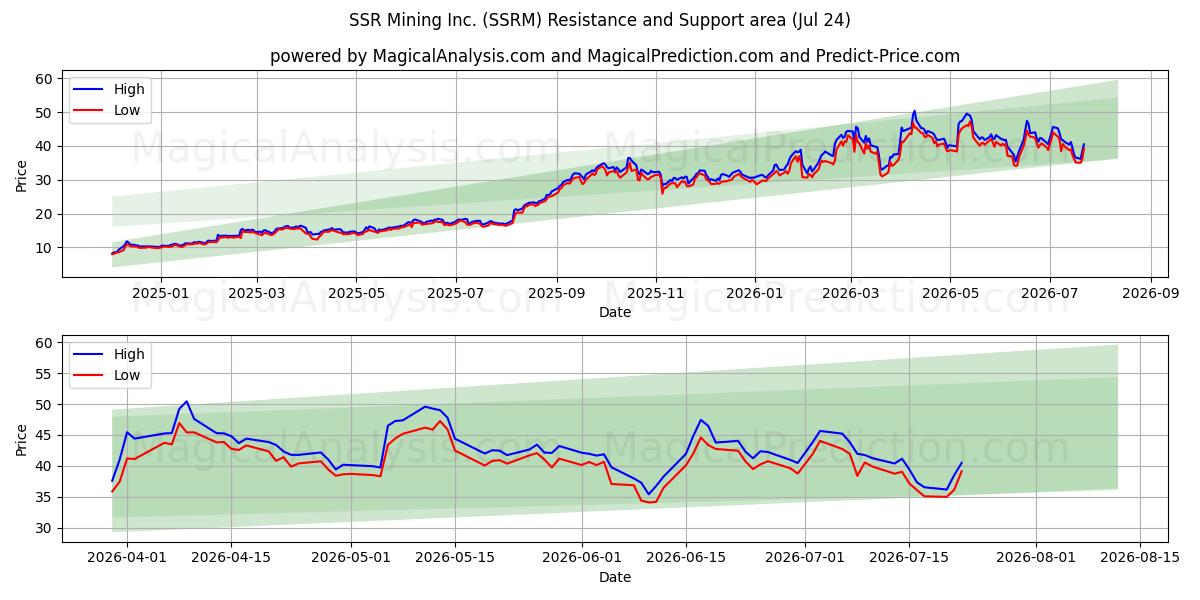Click the 'Date' axis title under upper chart

pos(615,312)
